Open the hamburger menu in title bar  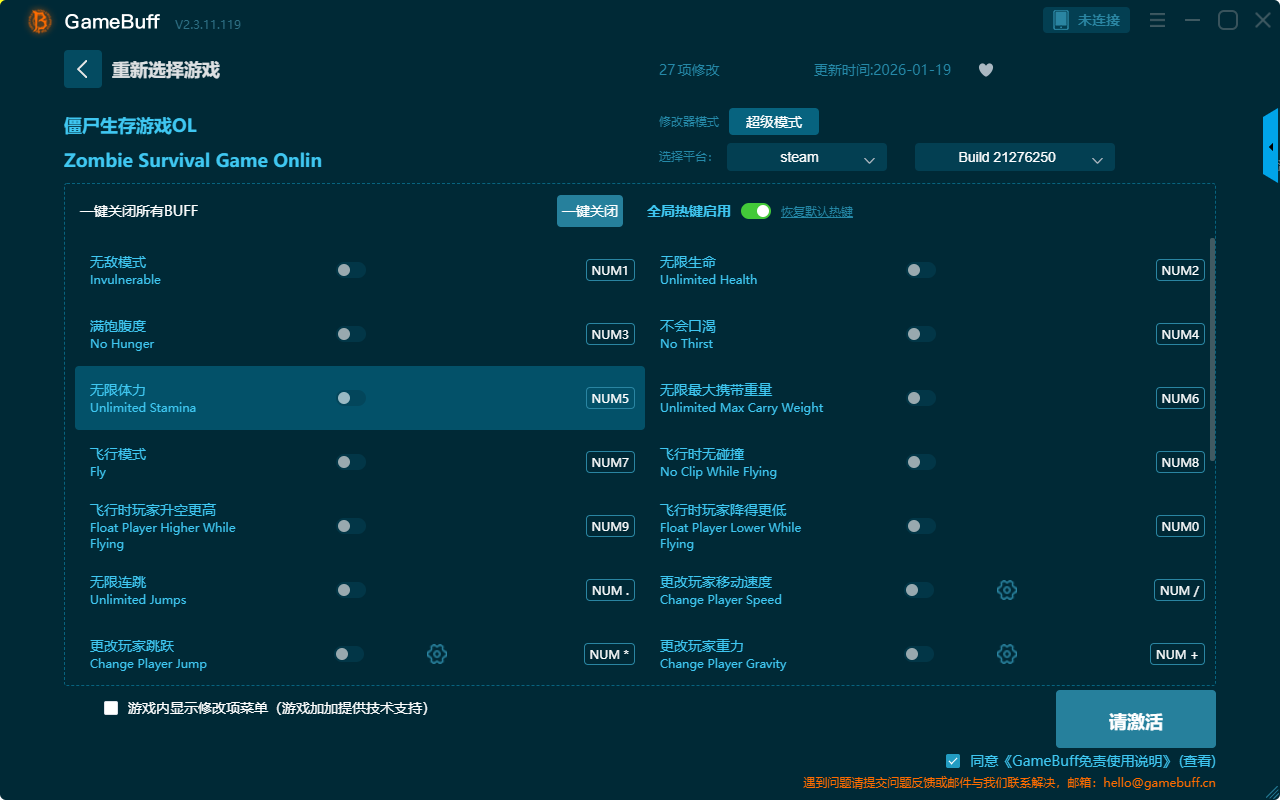point(1157,20)
